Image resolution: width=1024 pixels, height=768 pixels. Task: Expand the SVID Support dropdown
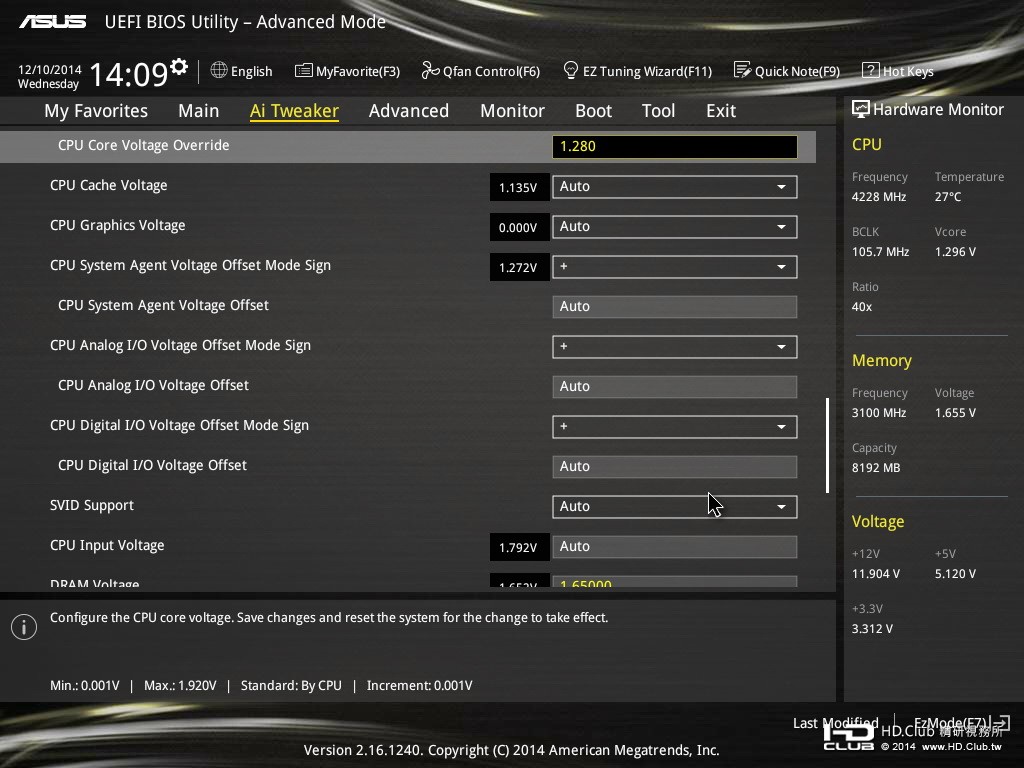675,507
